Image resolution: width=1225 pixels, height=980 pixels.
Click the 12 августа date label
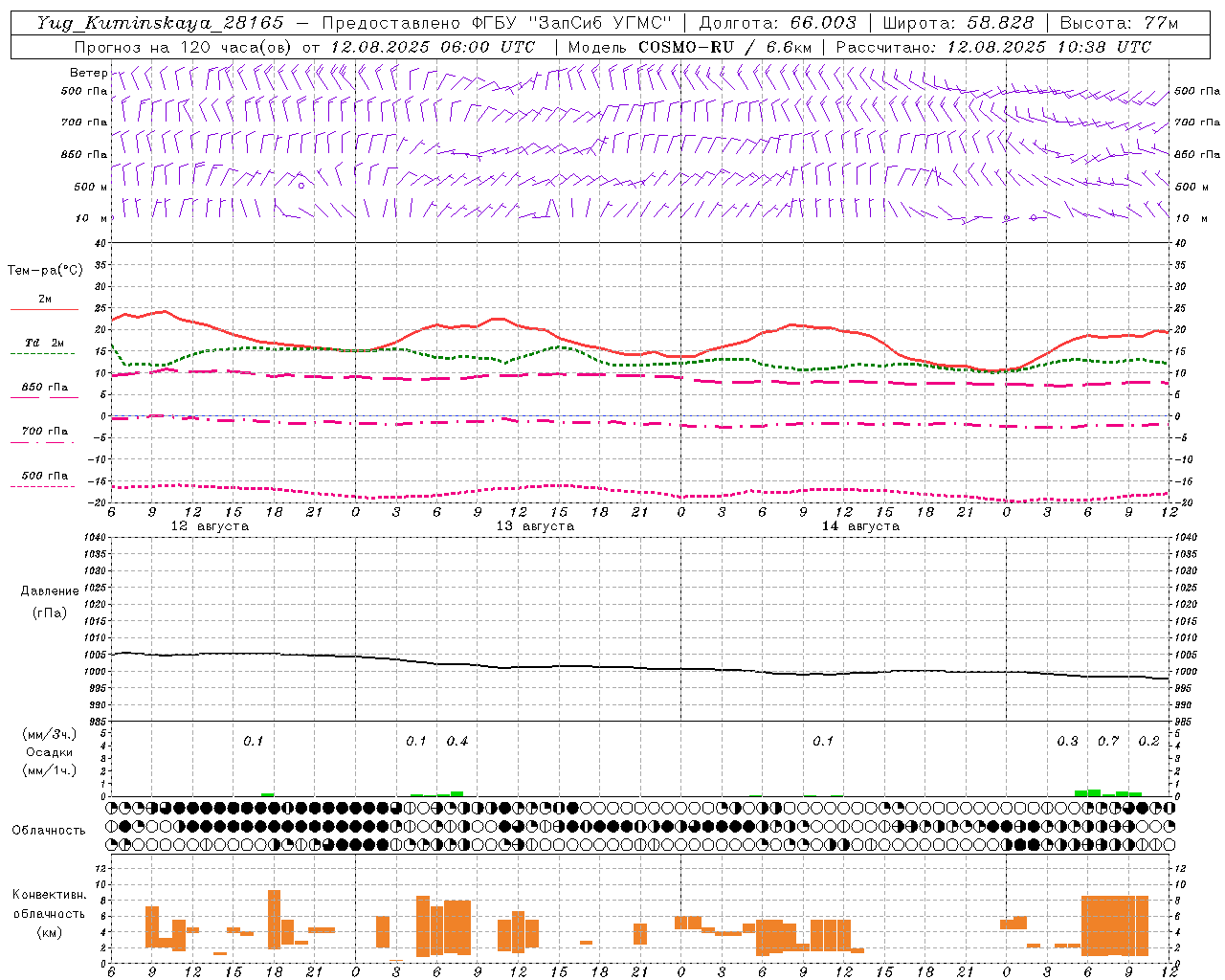[210, 526]
